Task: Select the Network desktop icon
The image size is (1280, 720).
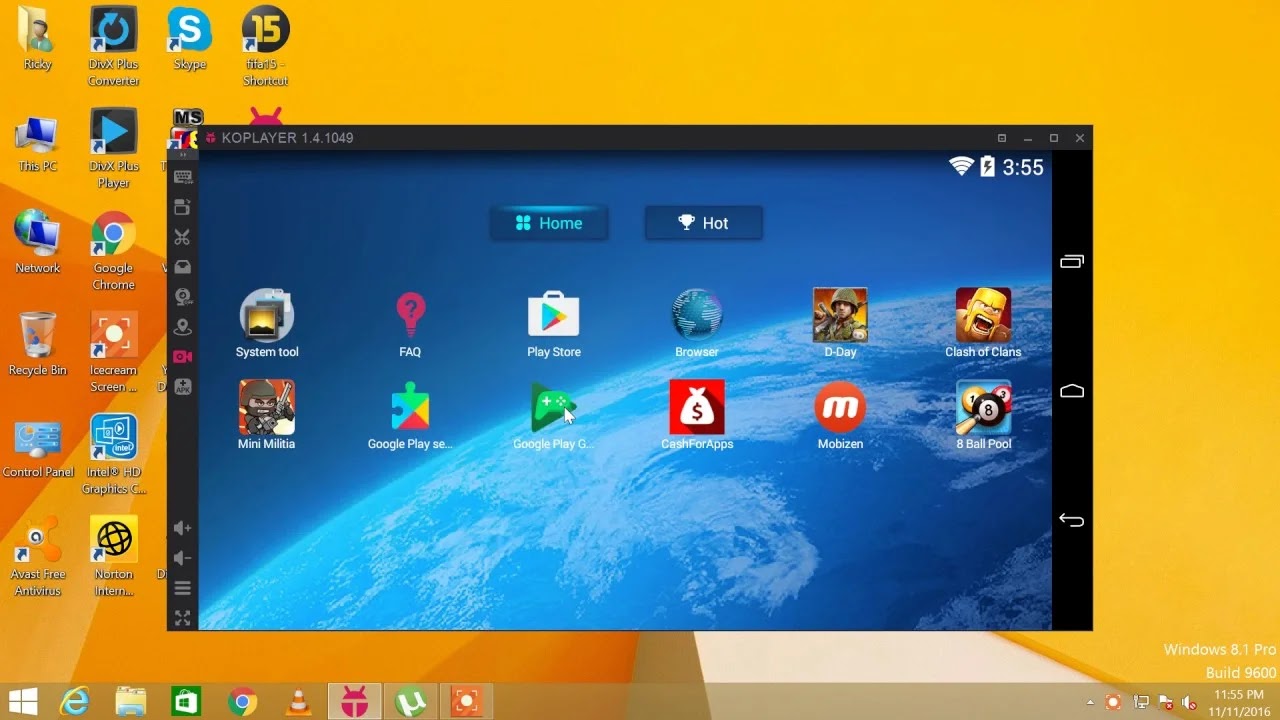Action: click(x=38, y=242)
